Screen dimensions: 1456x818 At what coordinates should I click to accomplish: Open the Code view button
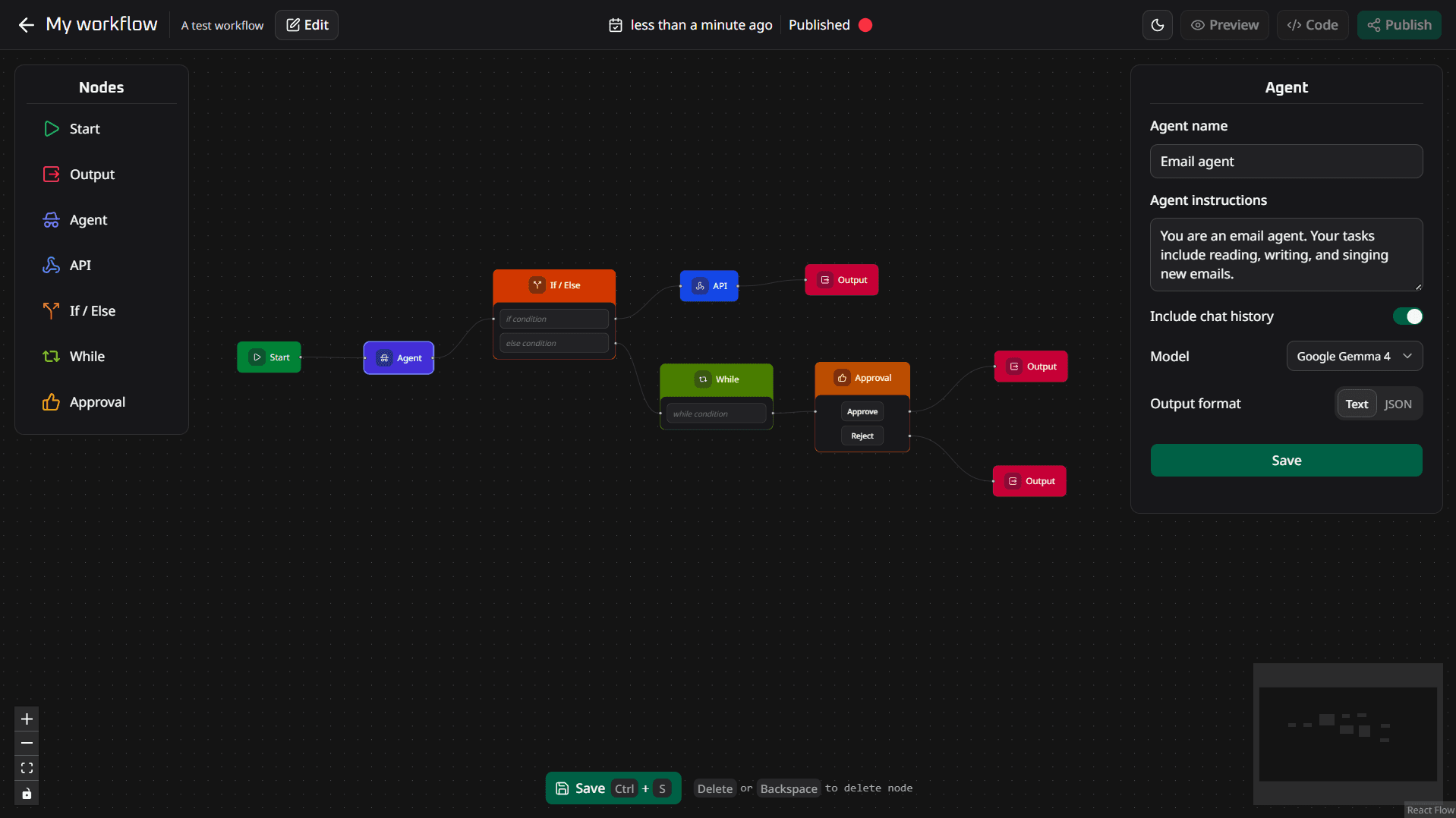1313,25
